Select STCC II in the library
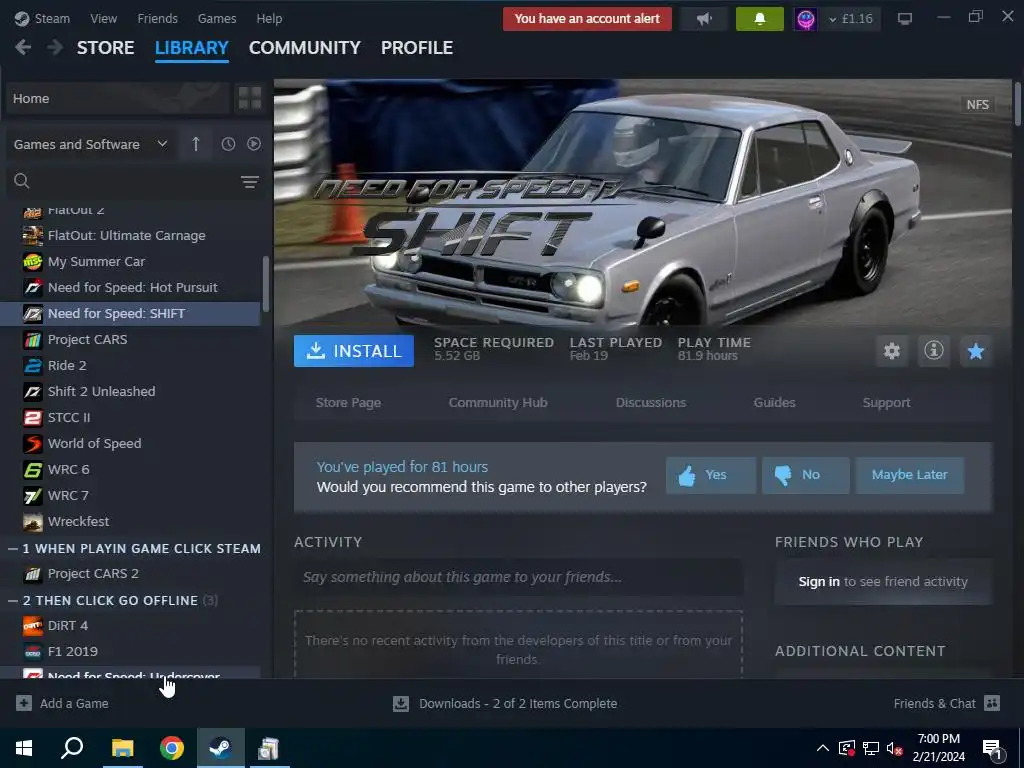The height and width of the screenshot is (768, 1024). [x=131, y=418]
